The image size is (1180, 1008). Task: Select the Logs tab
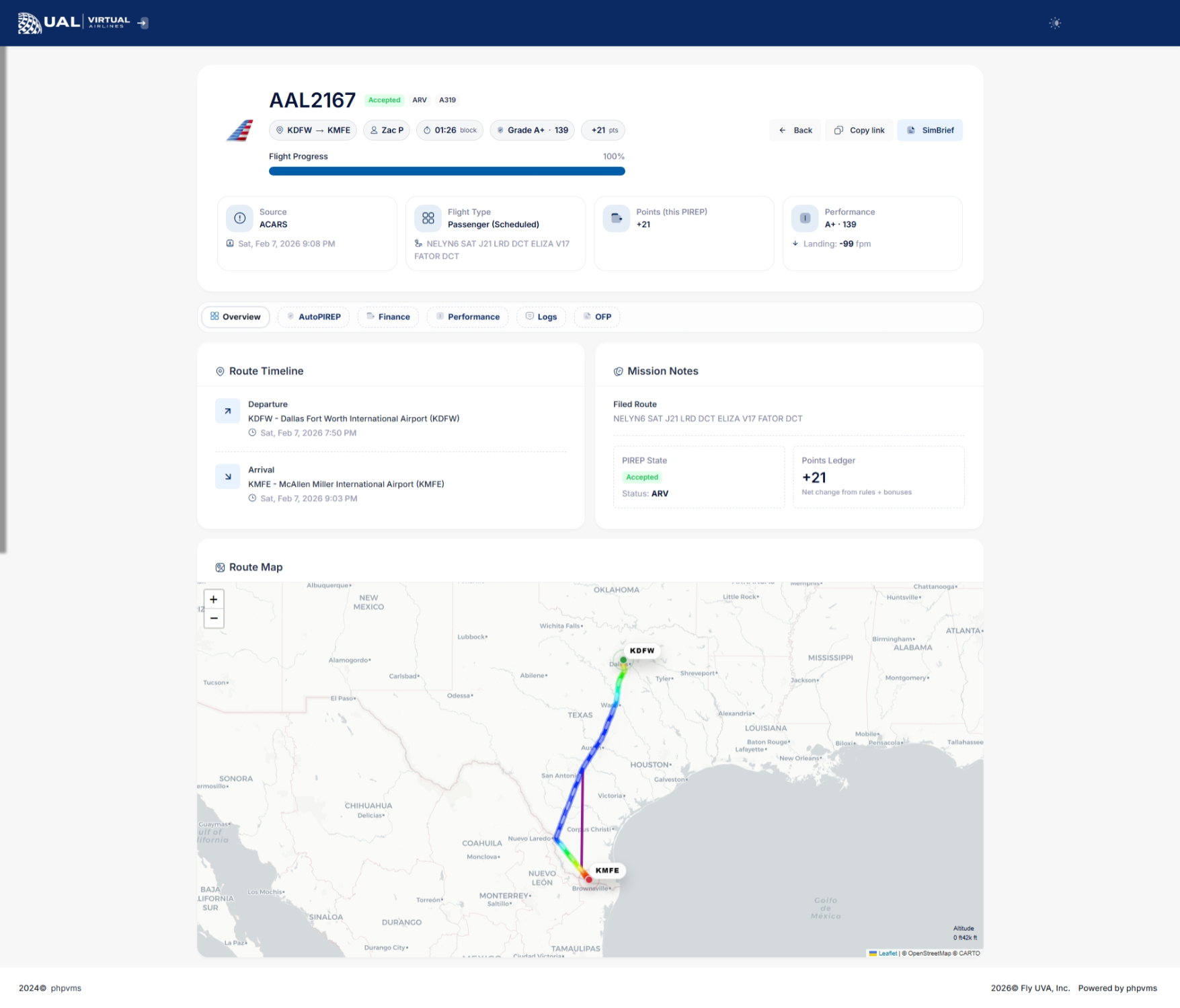[x=541, y=317]
